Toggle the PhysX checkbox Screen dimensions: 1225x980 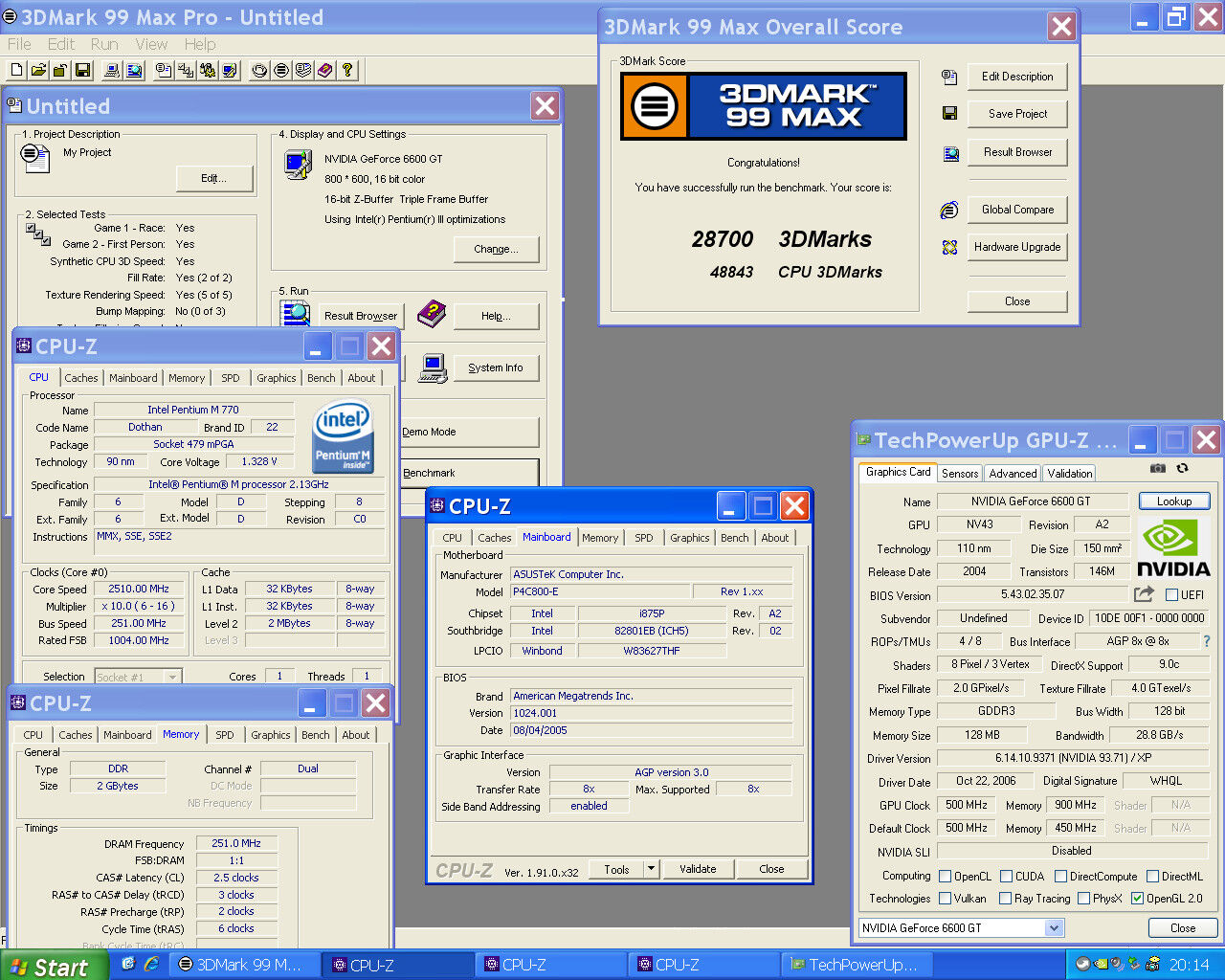pos(1083,898)
